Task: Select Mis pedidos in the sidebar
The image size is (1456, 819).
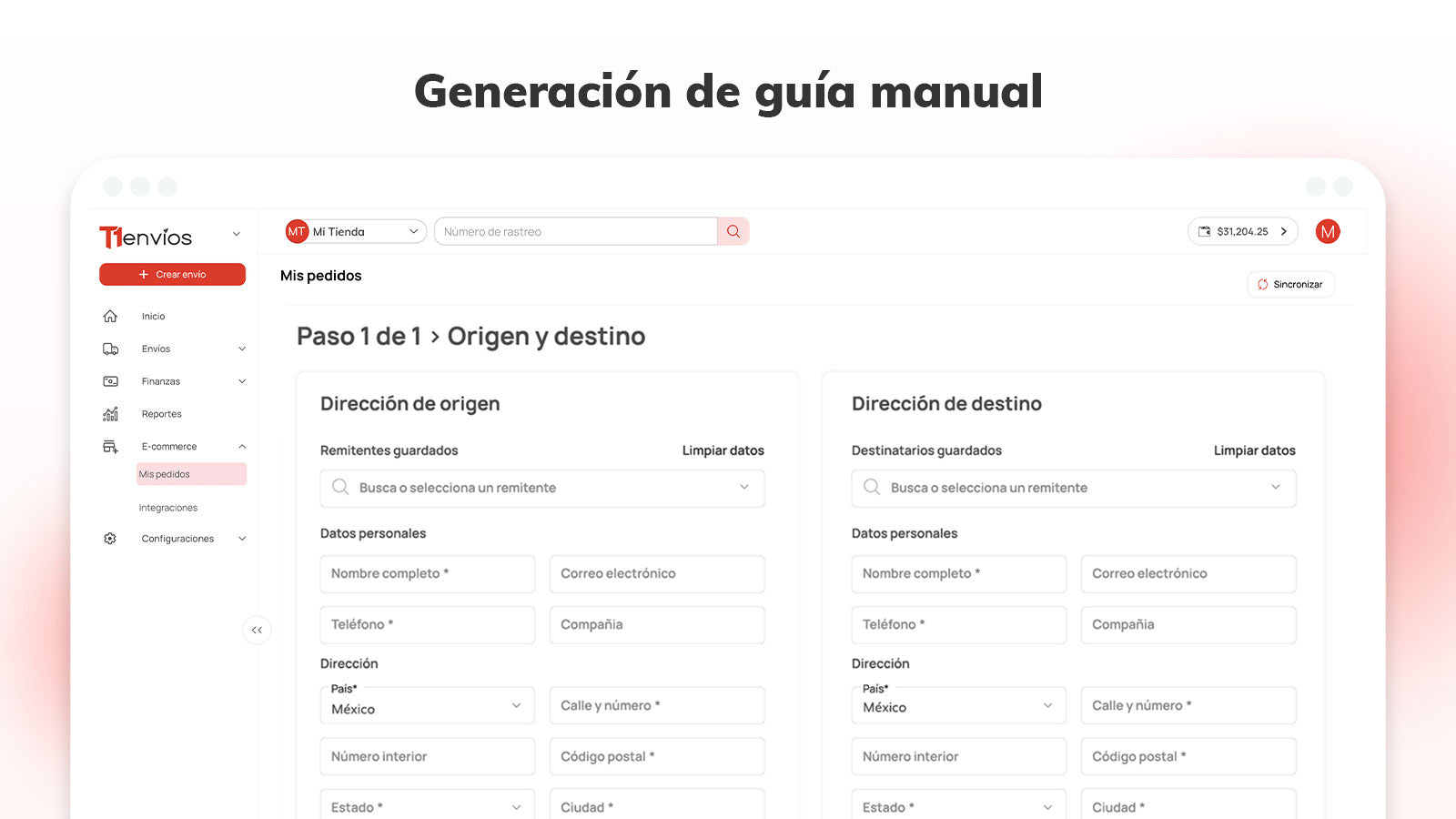Action: [x=165, y=474]
